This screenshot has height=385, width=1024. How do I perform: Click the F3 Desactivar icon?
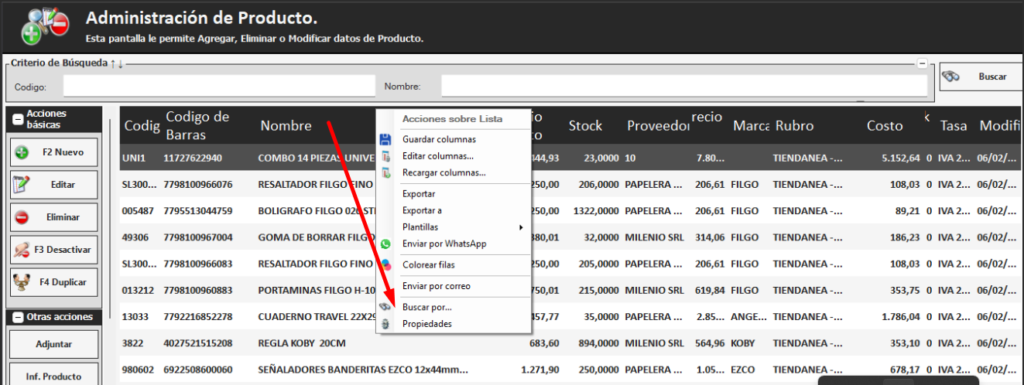(22, 250)
